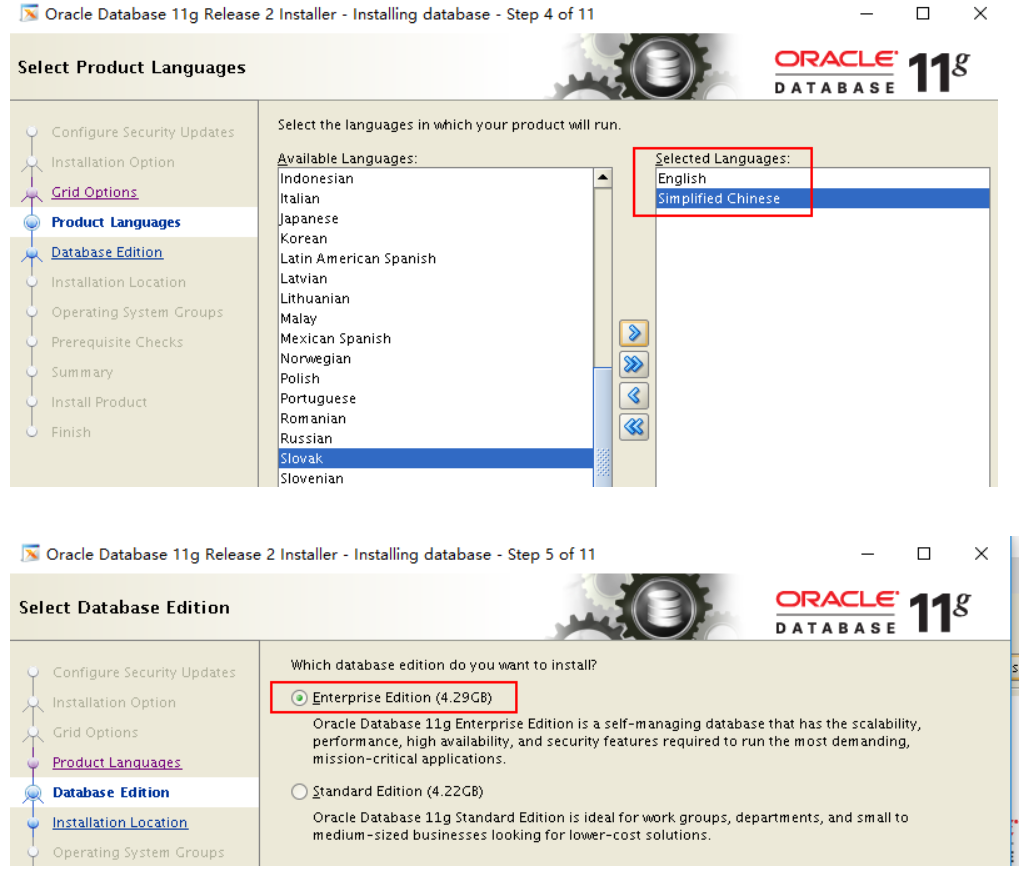
Task: Click the Available Languages scrollbar thumb
Action: click(602, 427)
